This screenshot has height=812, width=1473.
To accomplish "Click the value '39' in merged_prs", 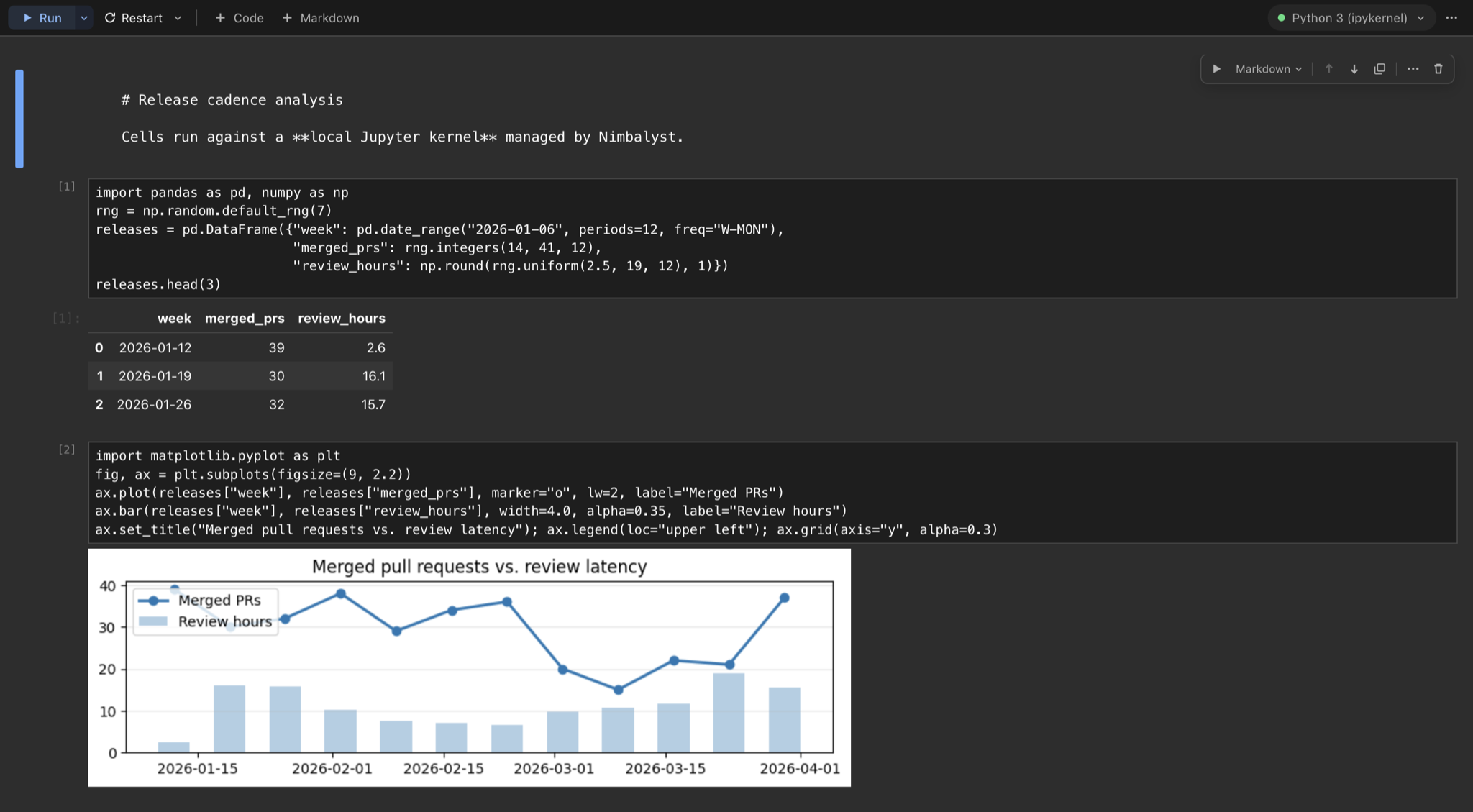I will tap(277, 348).
